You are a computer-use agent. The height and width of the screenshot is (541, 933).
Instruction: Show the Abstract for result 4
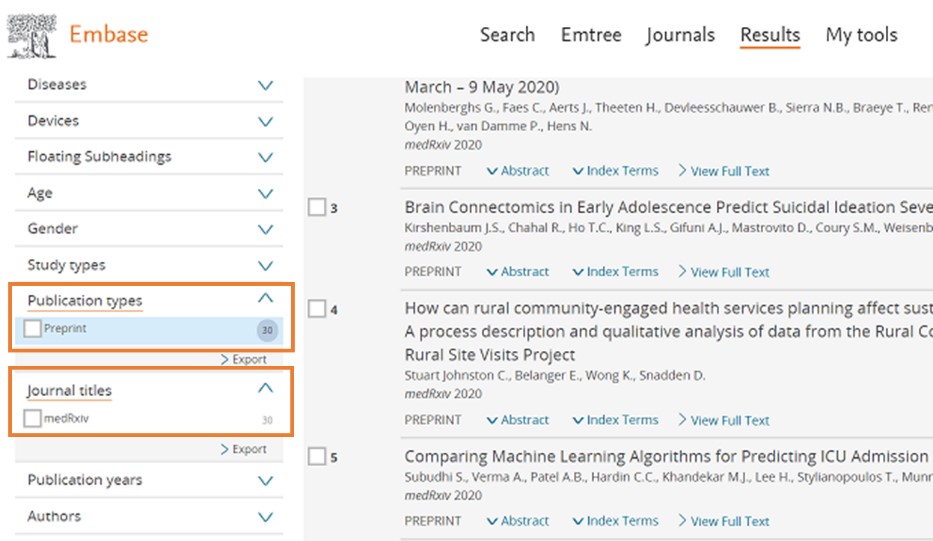point(518,420)
